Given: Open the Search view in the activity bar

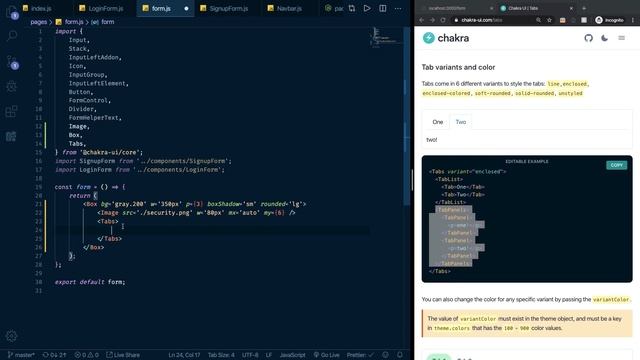Looking at the screenshot, I should coord(12,36).
